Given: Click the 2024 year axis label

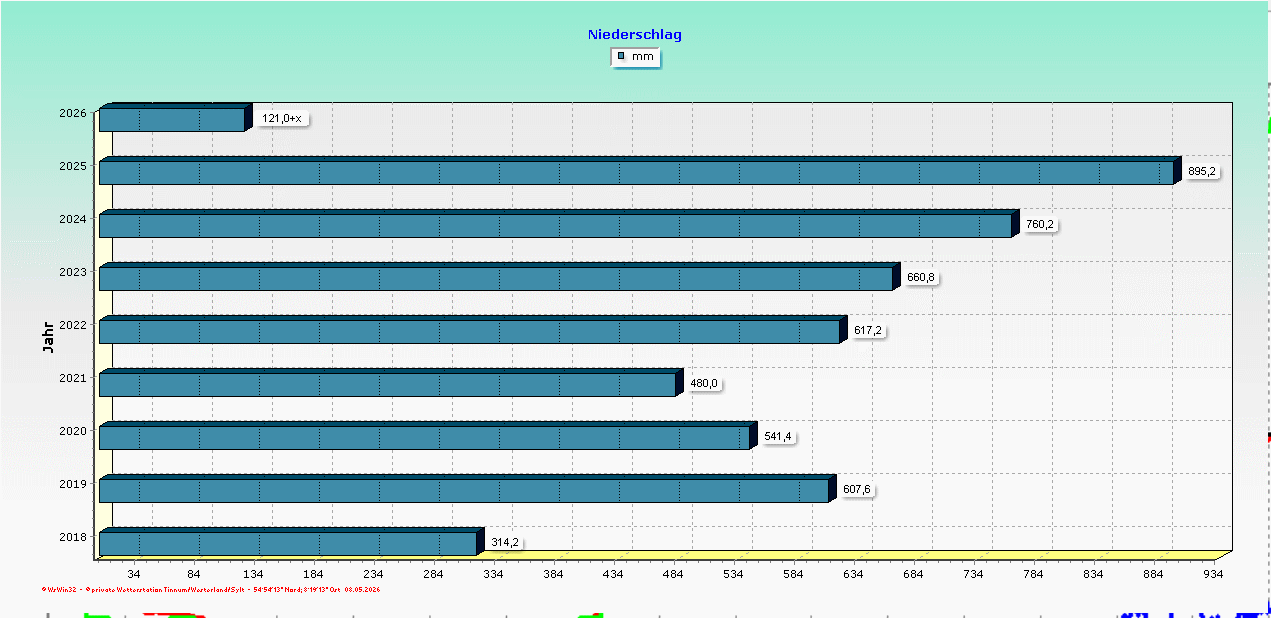Looking at the screenshot, I should (x=73, y=219).
